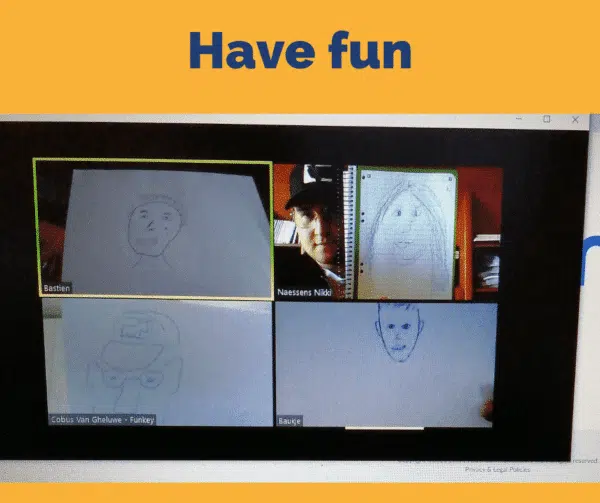
Task: Click the Baukje name label
Action: coord(290,422)
